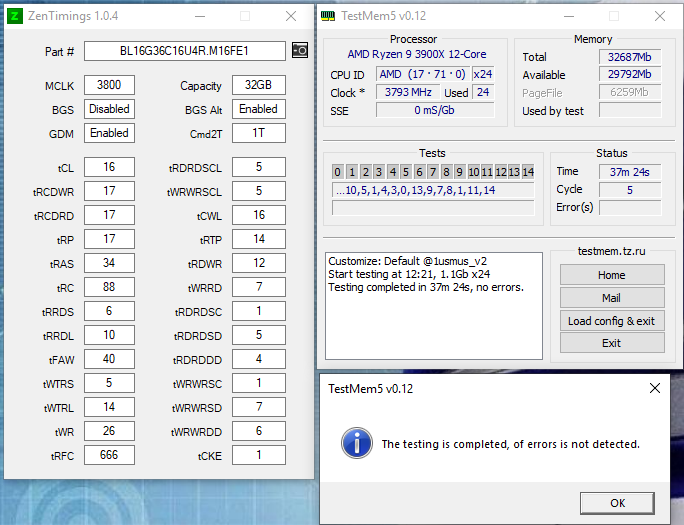Viewport: 684px width, 525px height.
Task: Select test number 0 box
Action: tap(337, 172)
